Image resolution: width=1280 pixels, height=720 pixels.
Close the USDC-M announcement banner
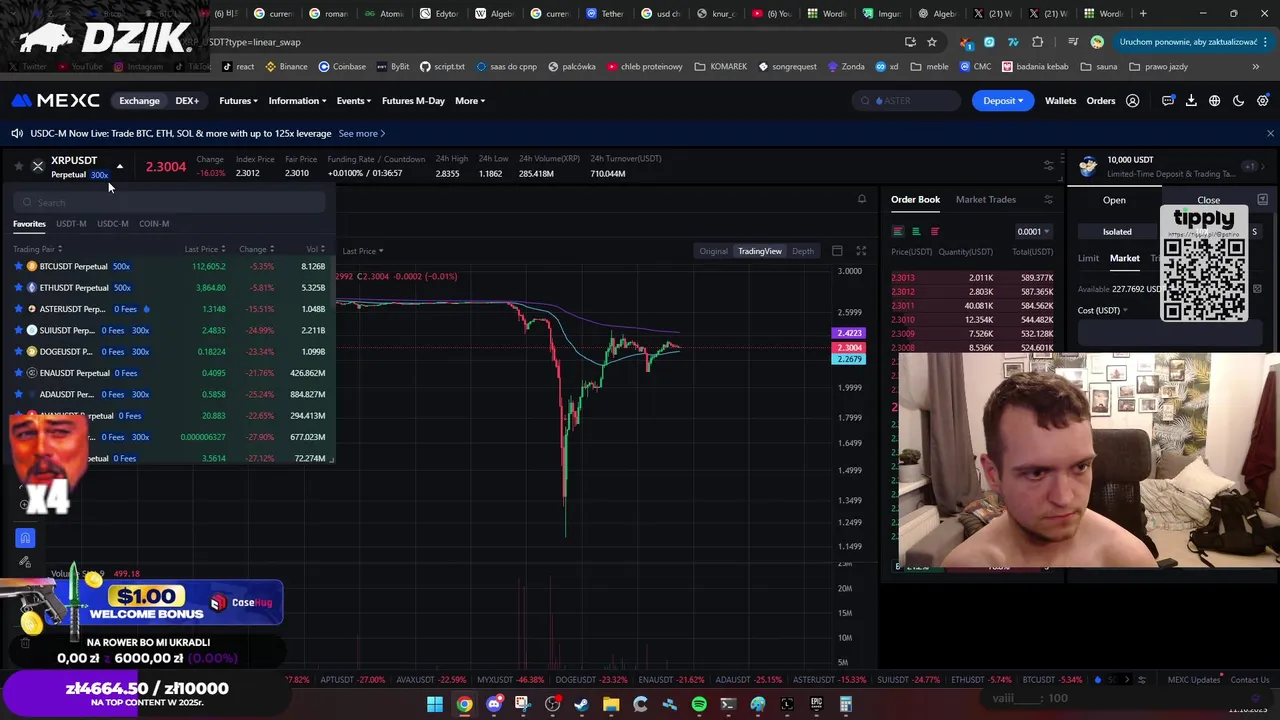[1270, 133]
